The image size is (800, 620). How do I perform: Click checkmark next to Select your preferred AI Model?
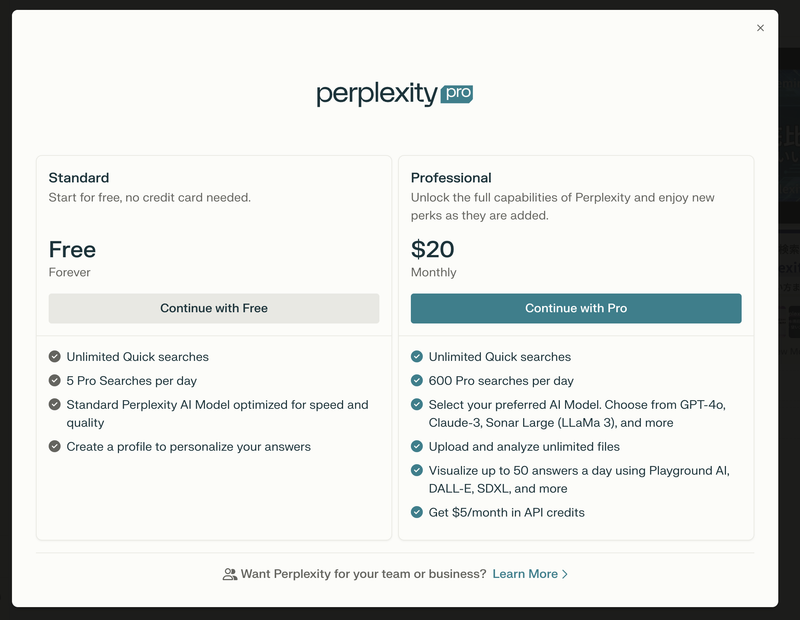pyautogui.click(x=417, y=405)
